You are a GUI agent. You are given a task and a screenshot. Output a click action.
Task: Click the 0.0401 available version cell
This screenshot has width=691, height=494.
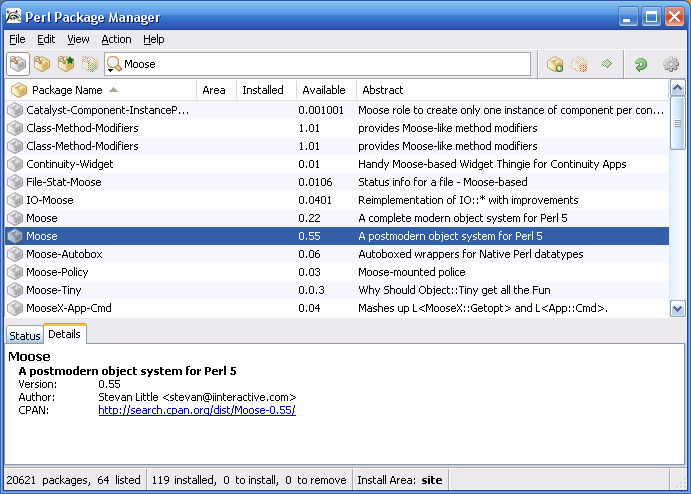(x=315, y=200)
